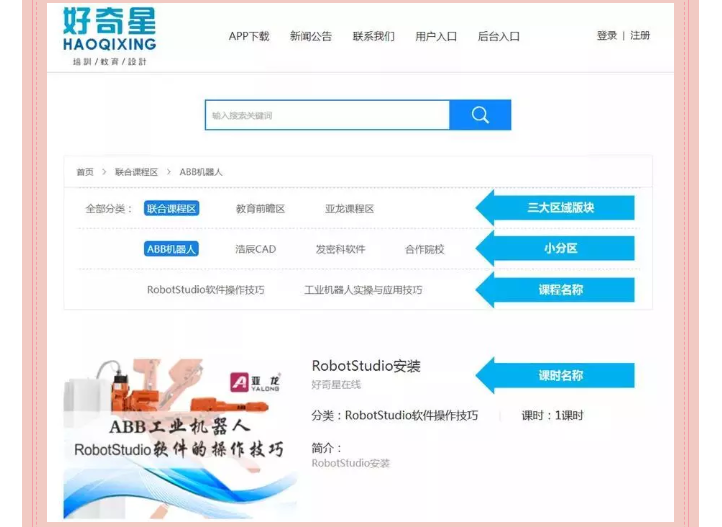Click ABB机器人 in the breadcrumb
The height and width of the screenshot is (527, 722).
pyautogui.click(x=201, y=172)
